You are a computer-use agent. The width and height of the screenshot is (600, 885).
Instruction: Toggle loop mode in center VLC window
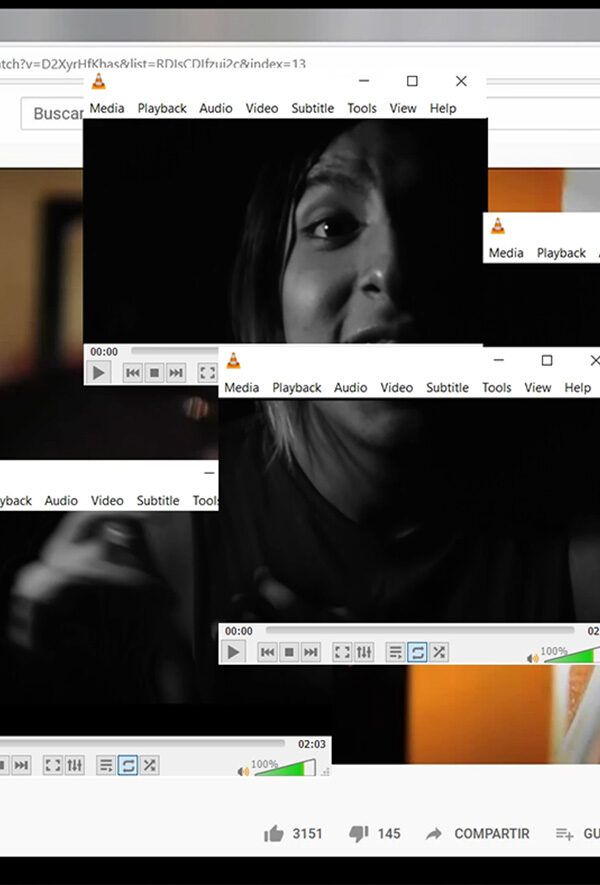(x=417, y=652)
